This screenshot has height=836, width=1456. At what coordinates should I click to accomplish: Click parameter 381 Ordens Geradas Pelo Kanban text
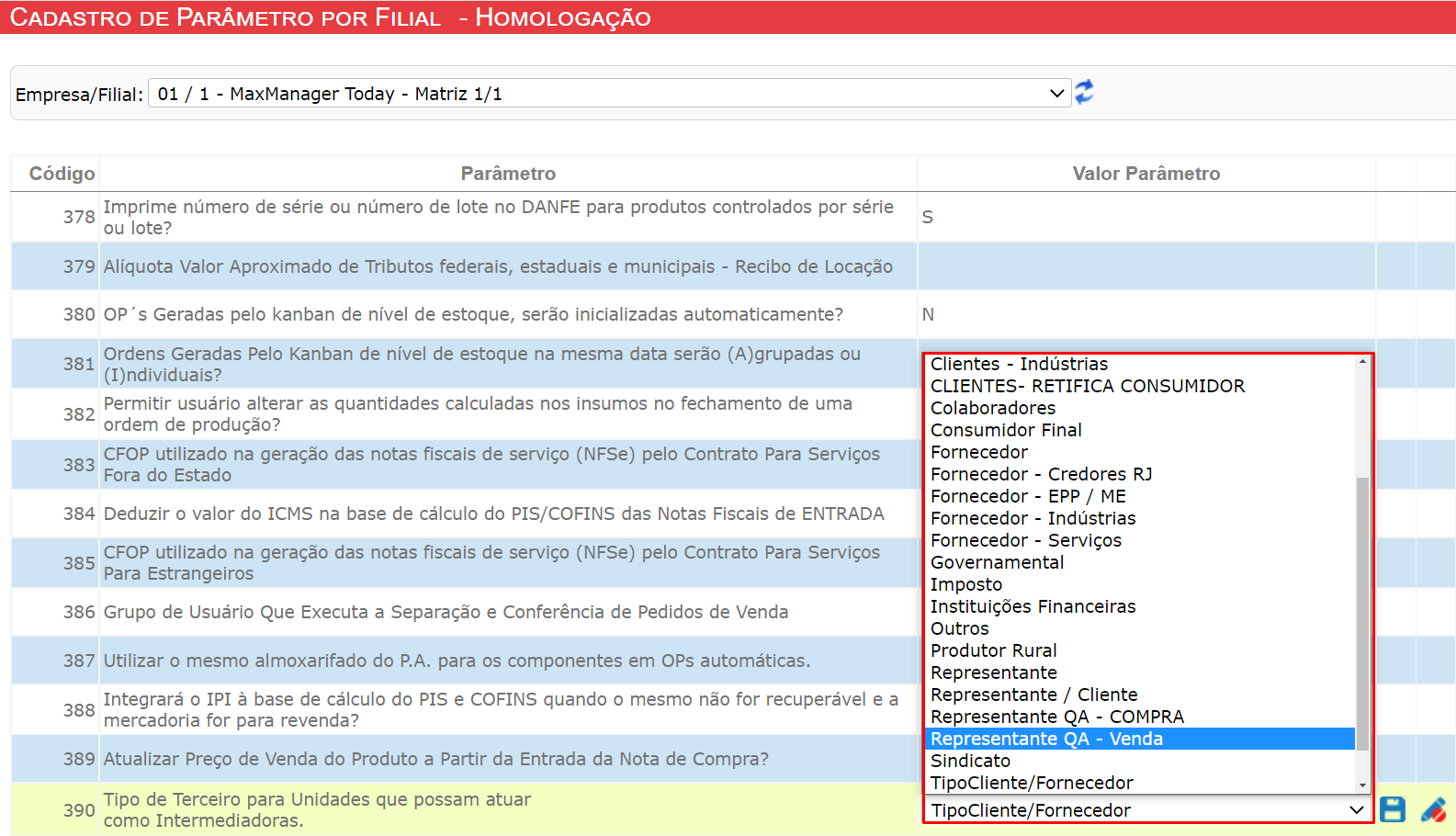tap(482, 364)
